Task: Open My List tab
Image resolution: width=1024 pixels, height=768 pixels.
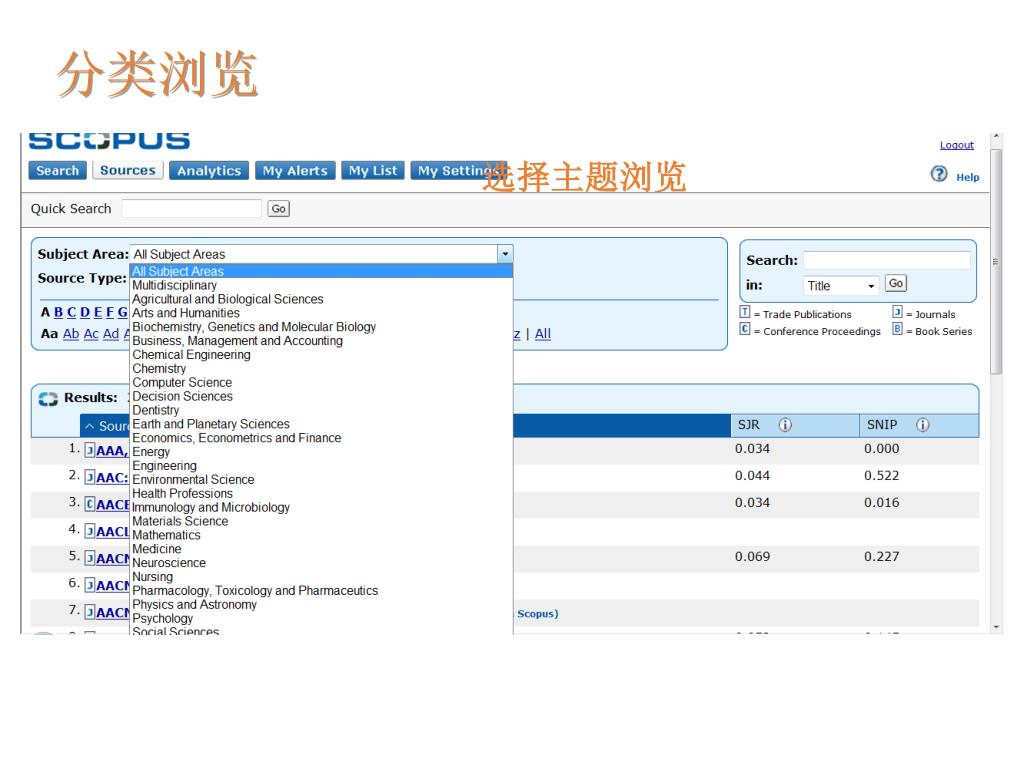Action: pyautogui.click(x=373, y=170)
